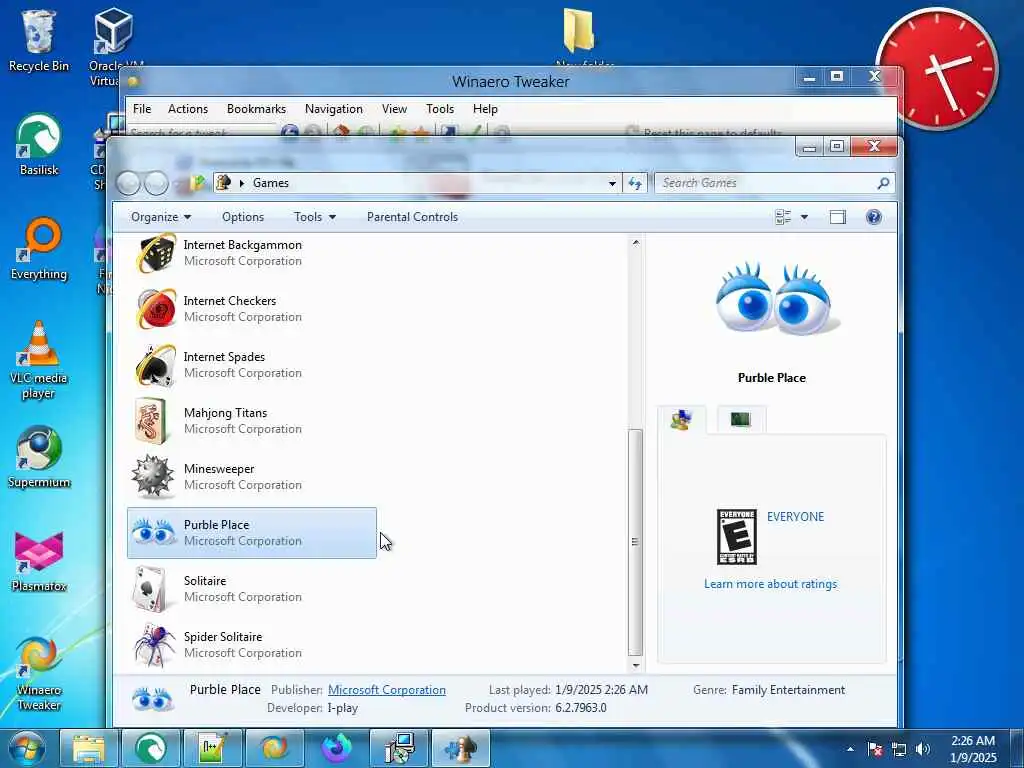Click the ESRB Everyone rating badge
Viewport: 1024px width, 768px height.
(x=737, y=537)
